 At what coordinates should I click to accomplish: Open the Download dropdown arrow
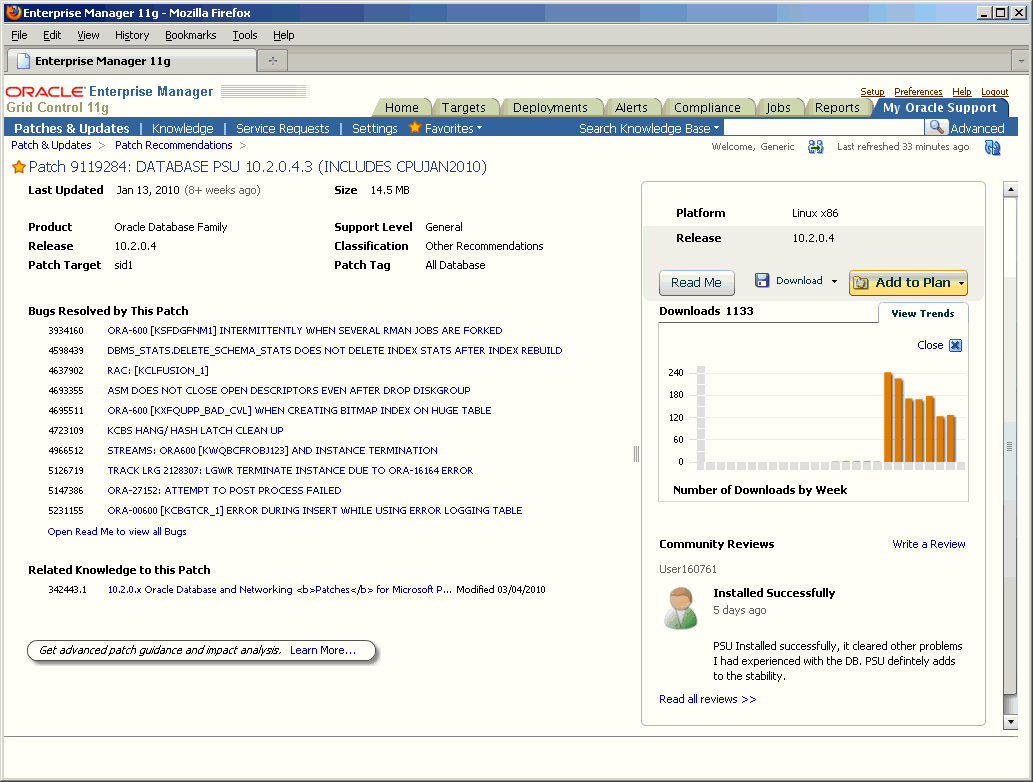(x=834, y=281)
